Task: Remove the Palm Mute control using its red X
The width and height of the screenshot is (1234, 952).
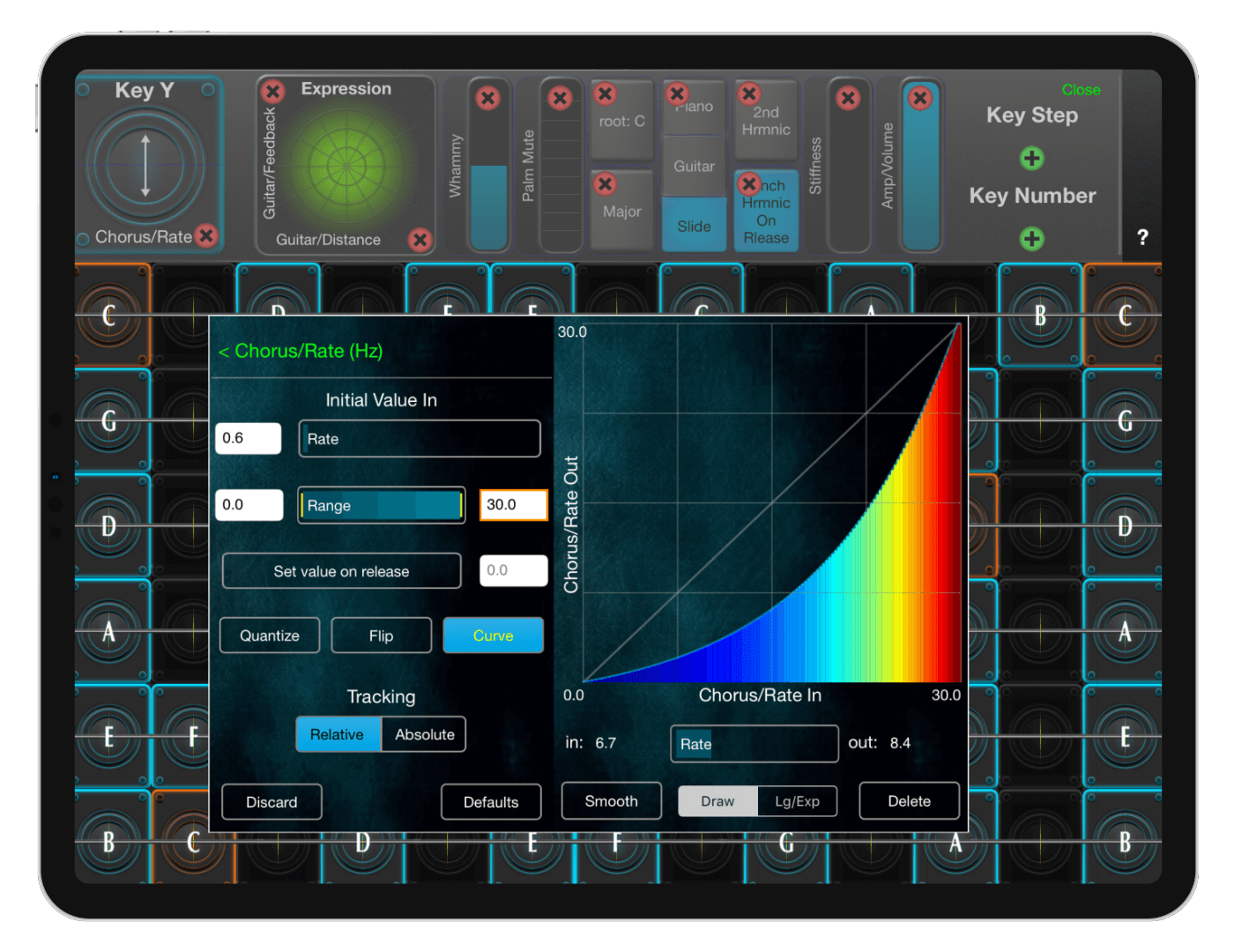Action: point(560,98)
